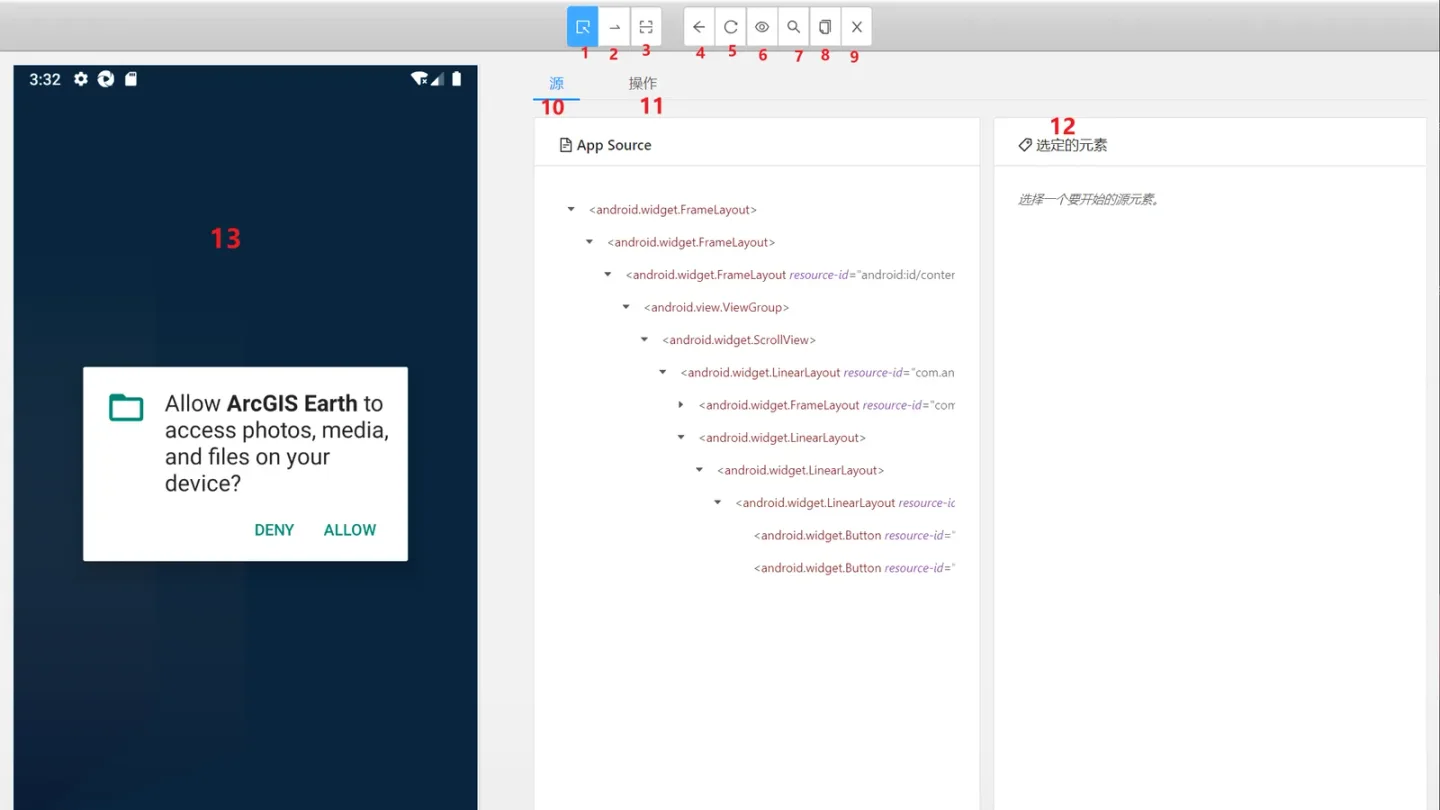Click the cellular signal icon in status bar
Screen dimensions: 1440x810
(437, 79)
